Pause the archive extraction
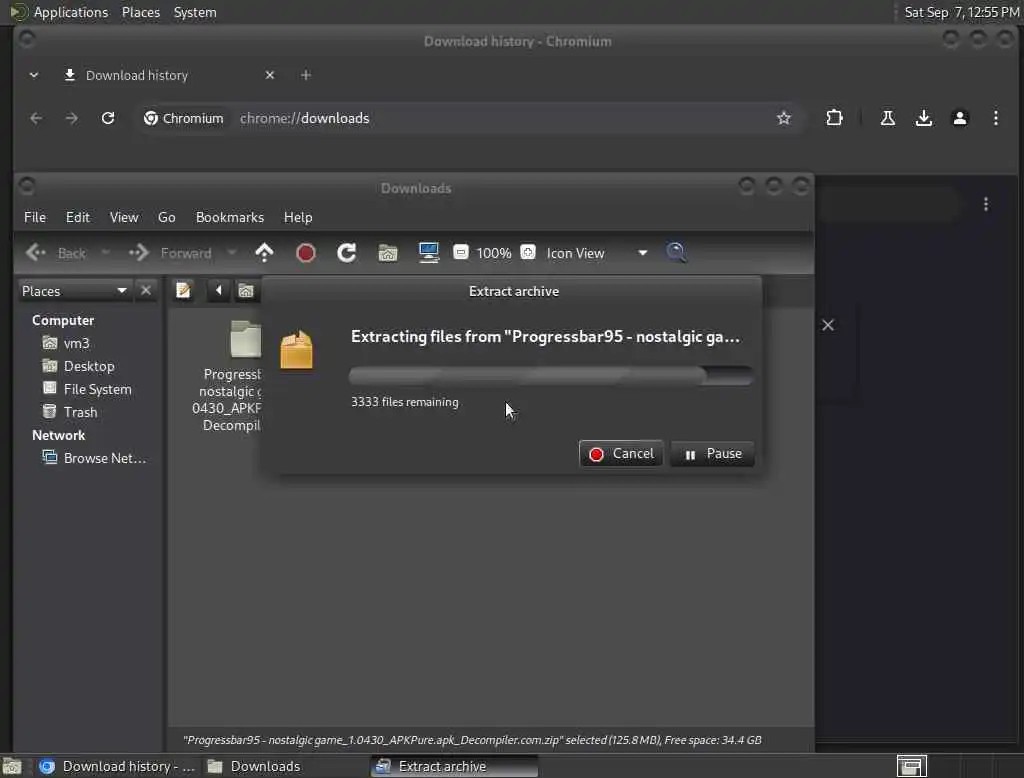 pyautogui.click(x=712, y=453)
